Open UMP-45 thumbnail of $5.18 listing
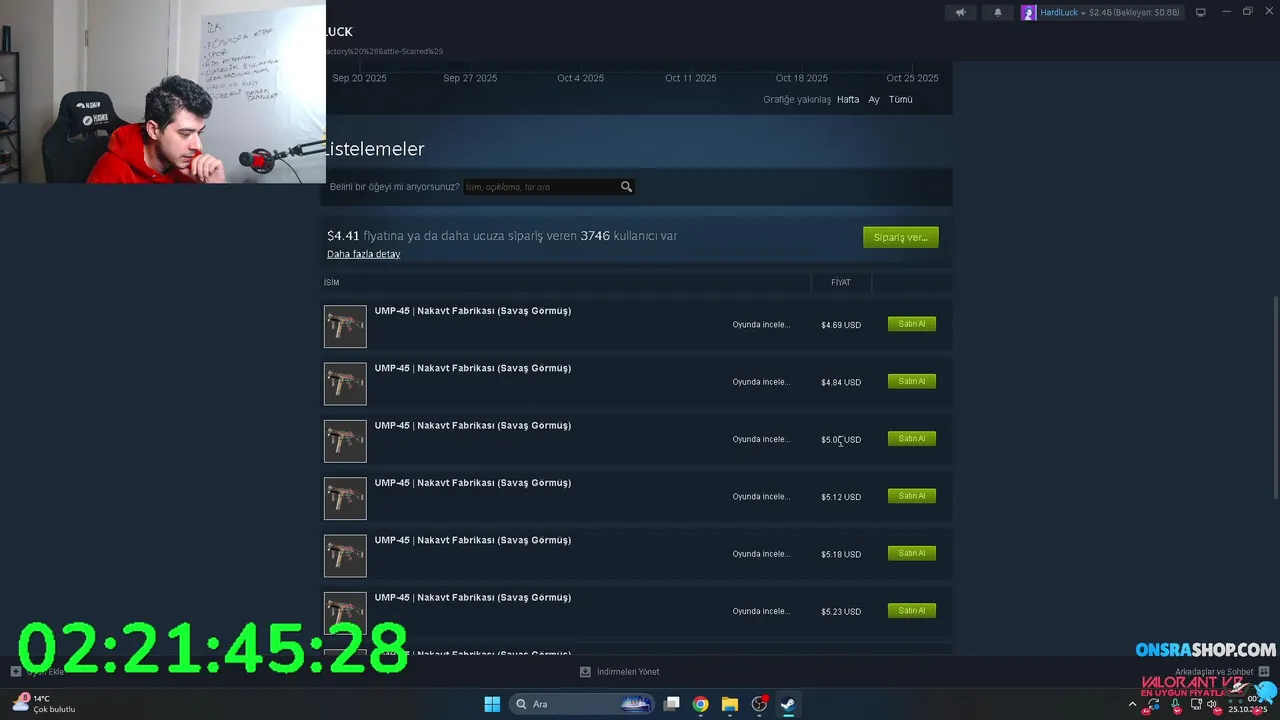 [x=345, y=556]
